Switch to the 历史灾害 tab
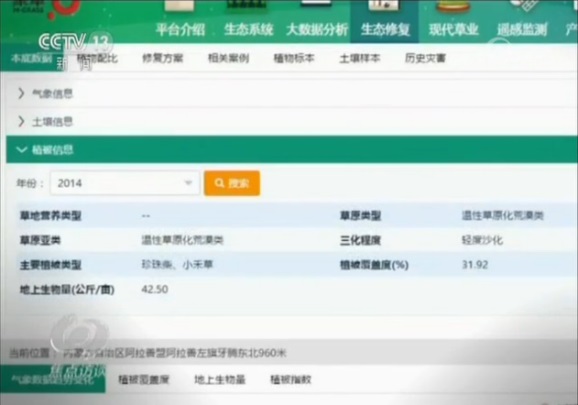The image size is (578, 405). 425,58
